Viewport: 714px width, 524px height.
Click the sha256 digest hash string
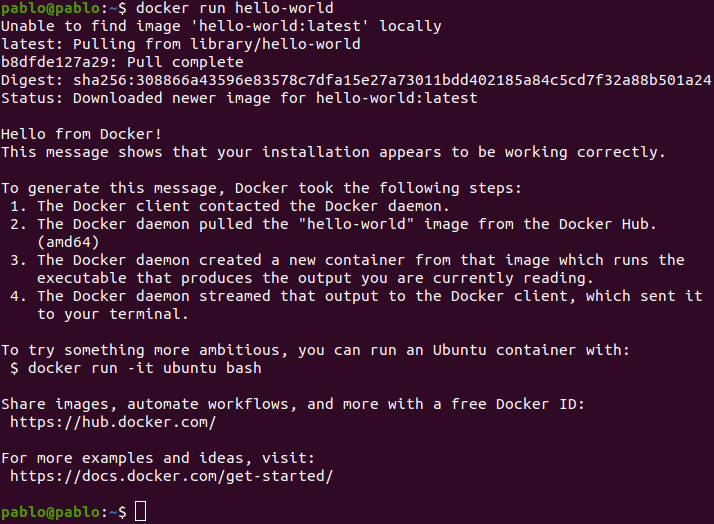pyautogui.click(x=392, y=80)
